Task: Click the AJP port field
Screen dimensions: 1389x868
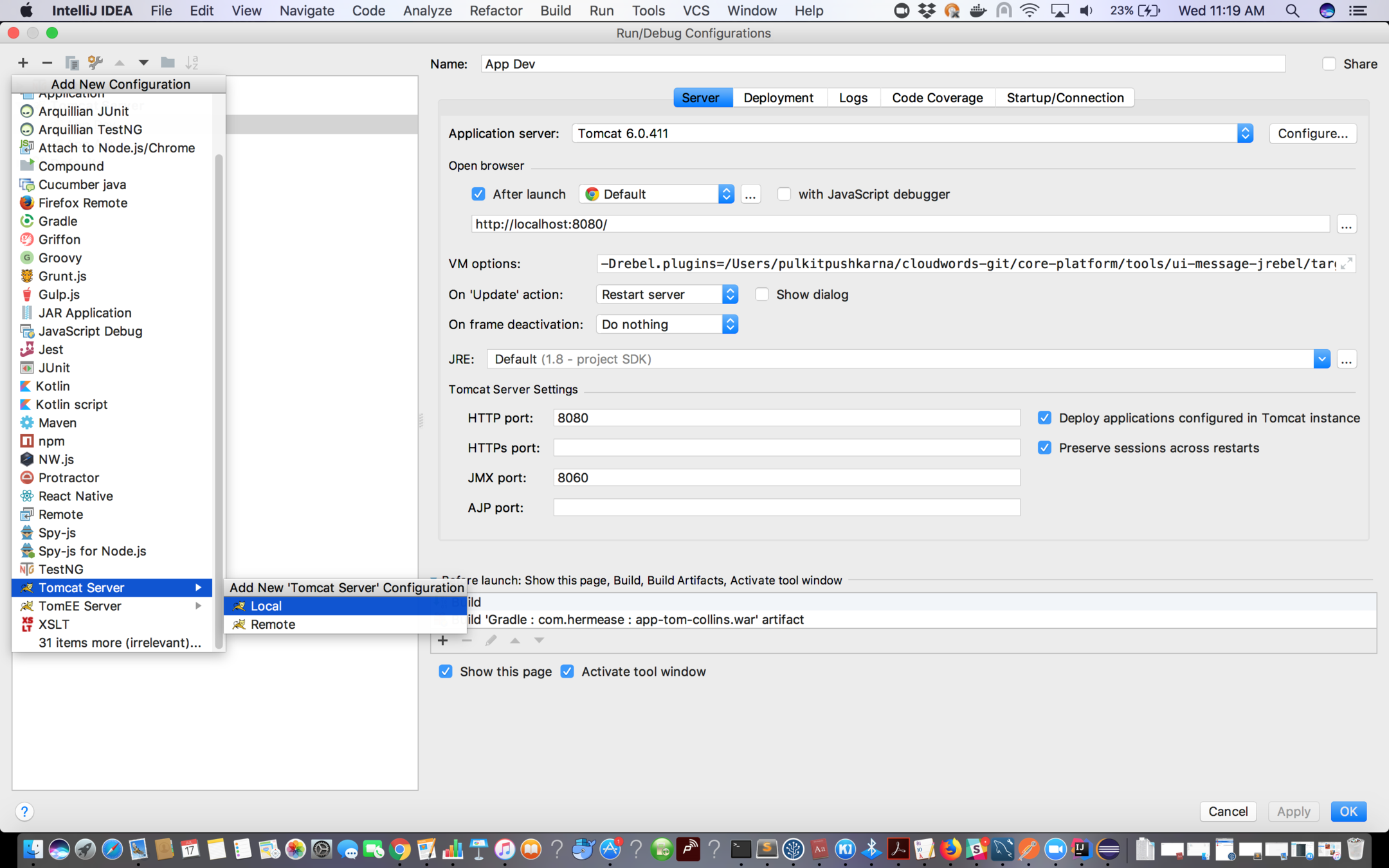Action: coord(786,507)
